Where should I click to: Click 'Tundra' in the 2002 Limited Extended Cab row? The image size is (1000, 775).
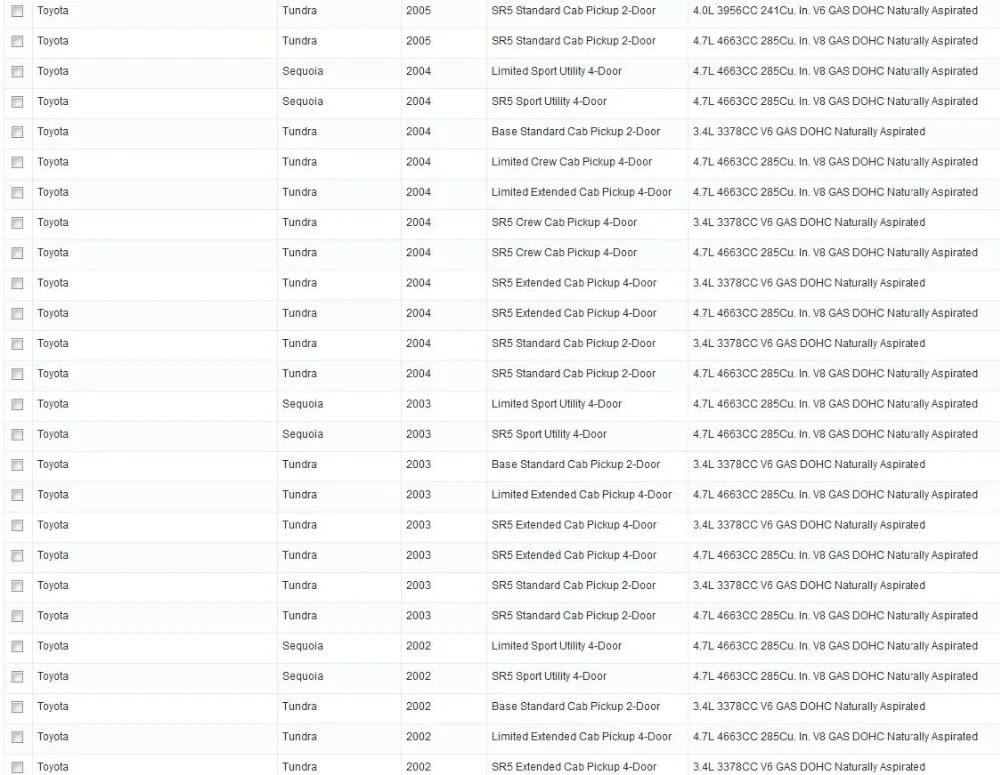299,737
